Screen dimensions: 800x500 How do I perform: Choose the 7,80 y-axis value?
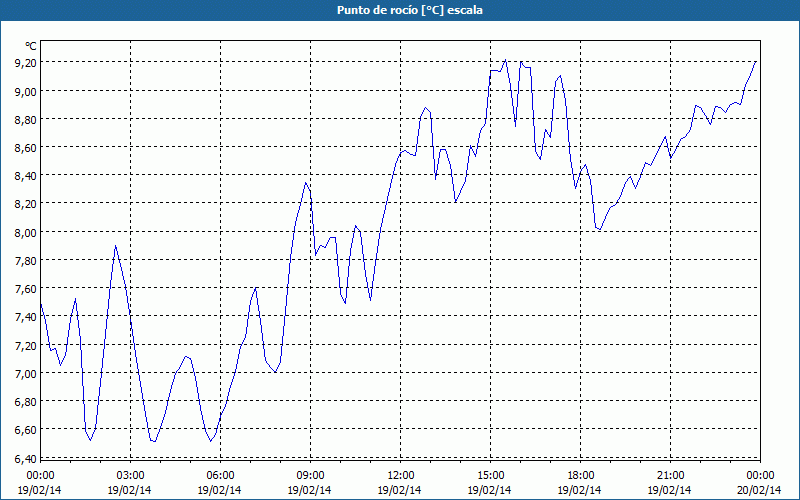point(26,260)
